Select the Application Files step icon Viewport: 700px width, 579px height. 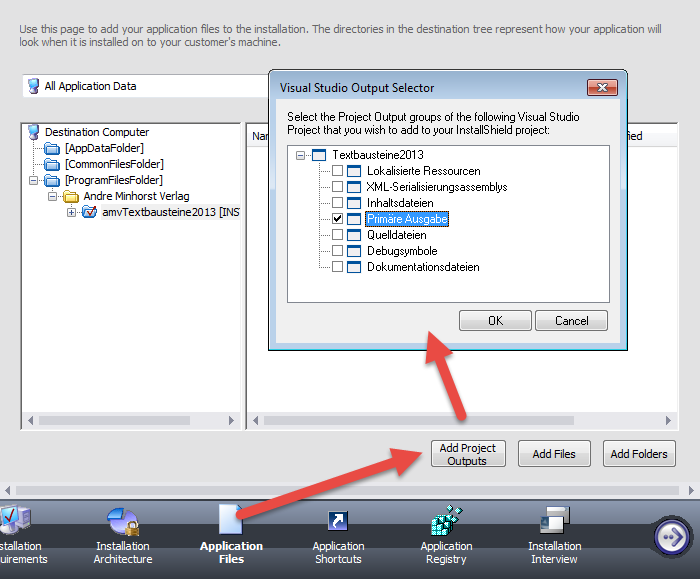pyautogui.click(x=231, y=519)
